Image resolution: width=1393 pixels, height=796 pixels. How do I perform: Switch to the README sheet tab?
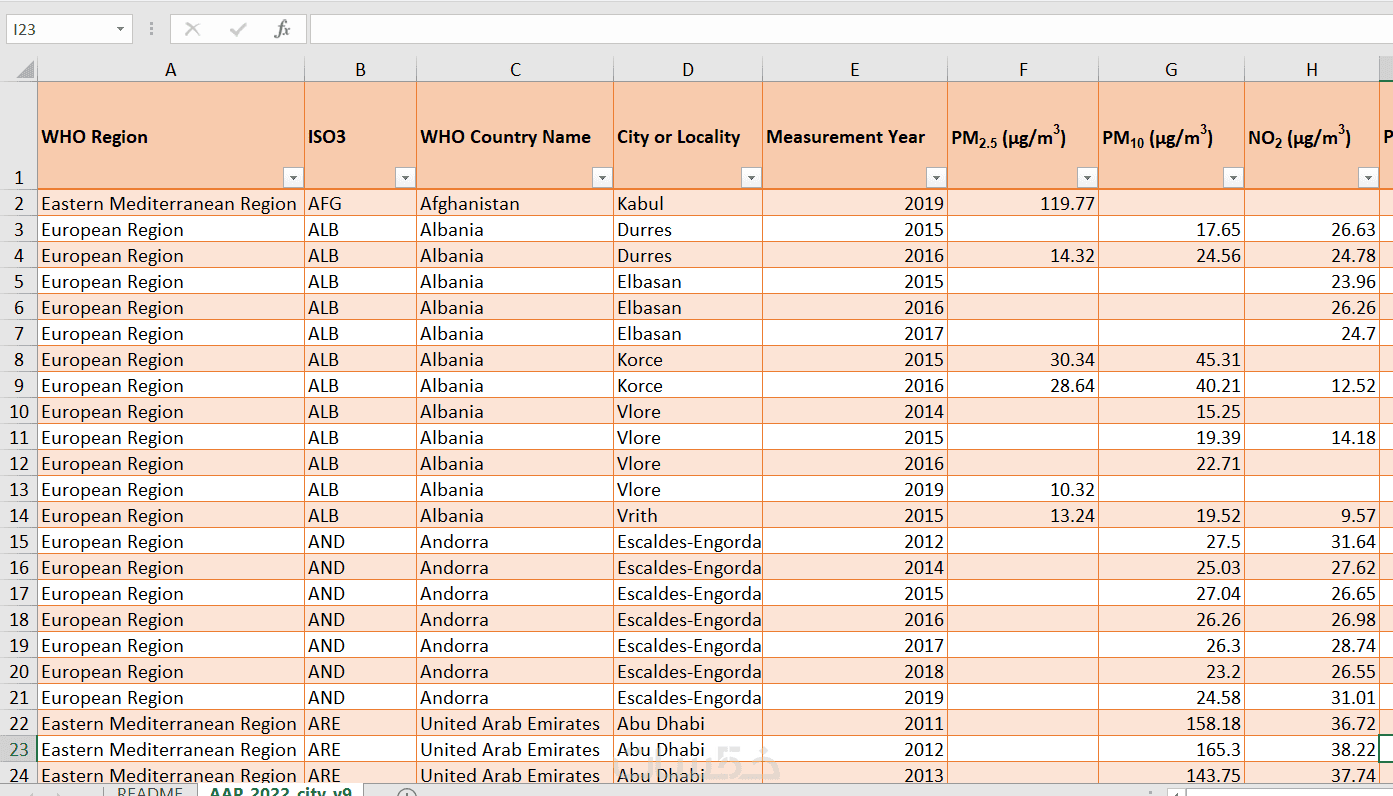[150, 791]
